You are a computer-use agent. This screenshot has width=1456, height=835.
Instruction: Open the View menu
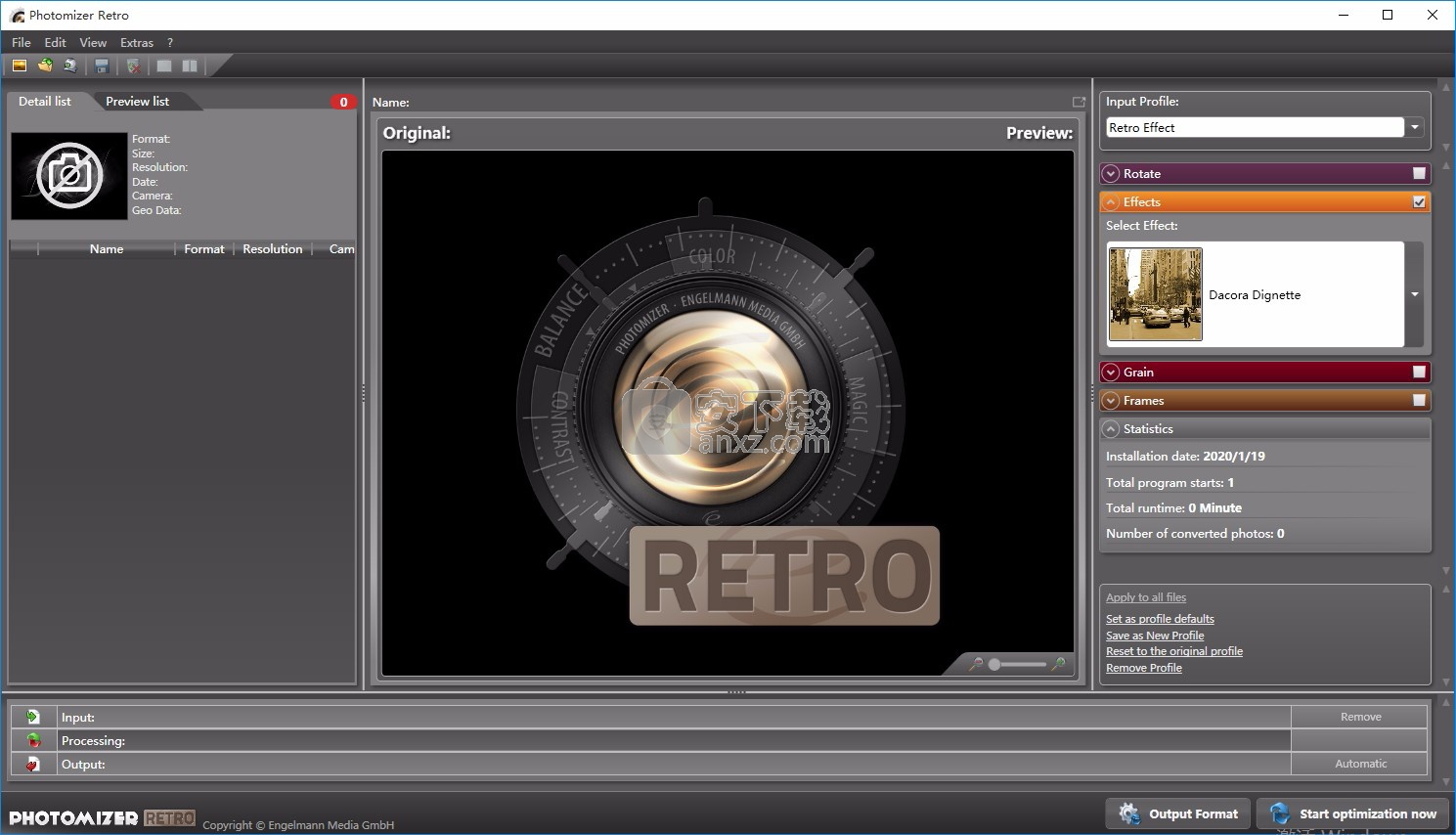(93, 42)
